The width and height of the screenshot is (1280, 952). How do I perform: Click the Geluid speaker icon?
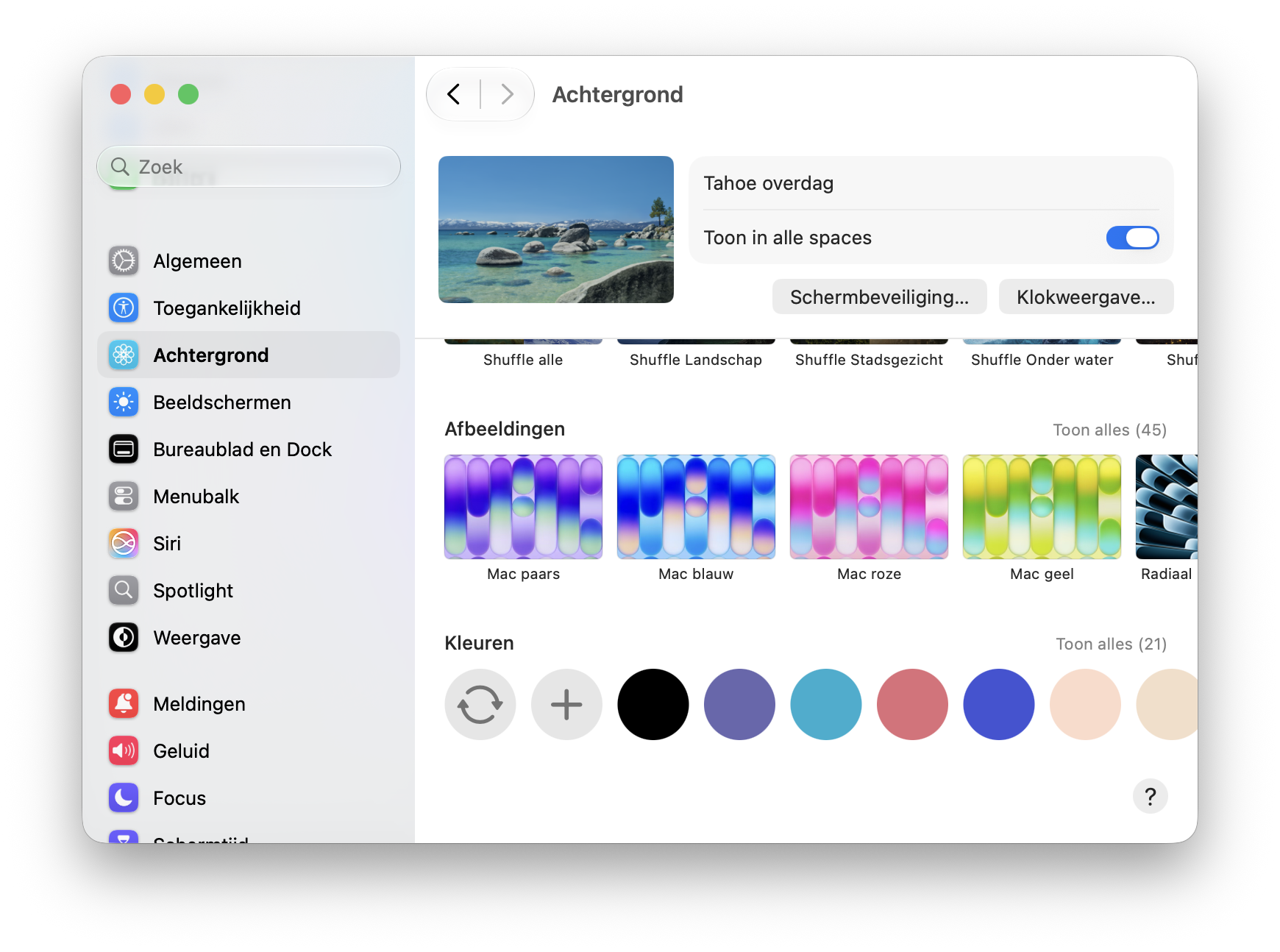(x=124, y=751)
